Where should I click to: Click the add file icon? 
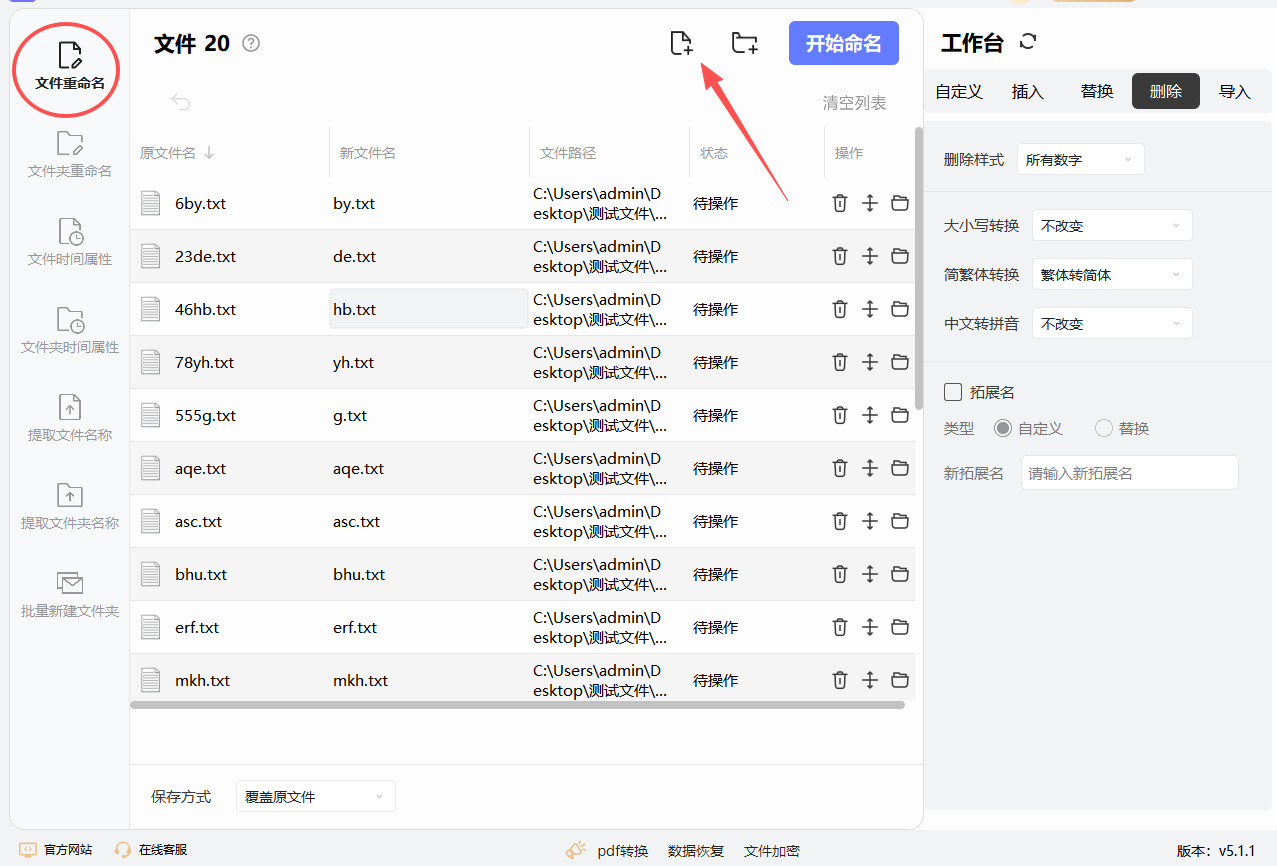681,43
